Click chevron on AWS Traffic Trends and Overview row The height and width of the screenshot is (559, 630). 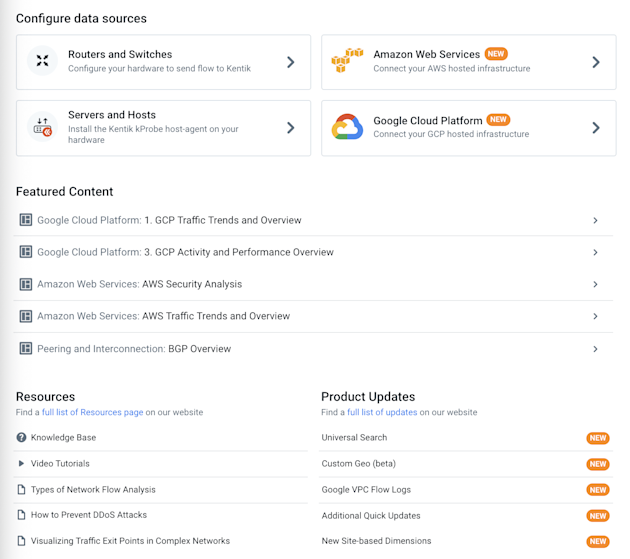pyautogui.click(x=595, y=317)
